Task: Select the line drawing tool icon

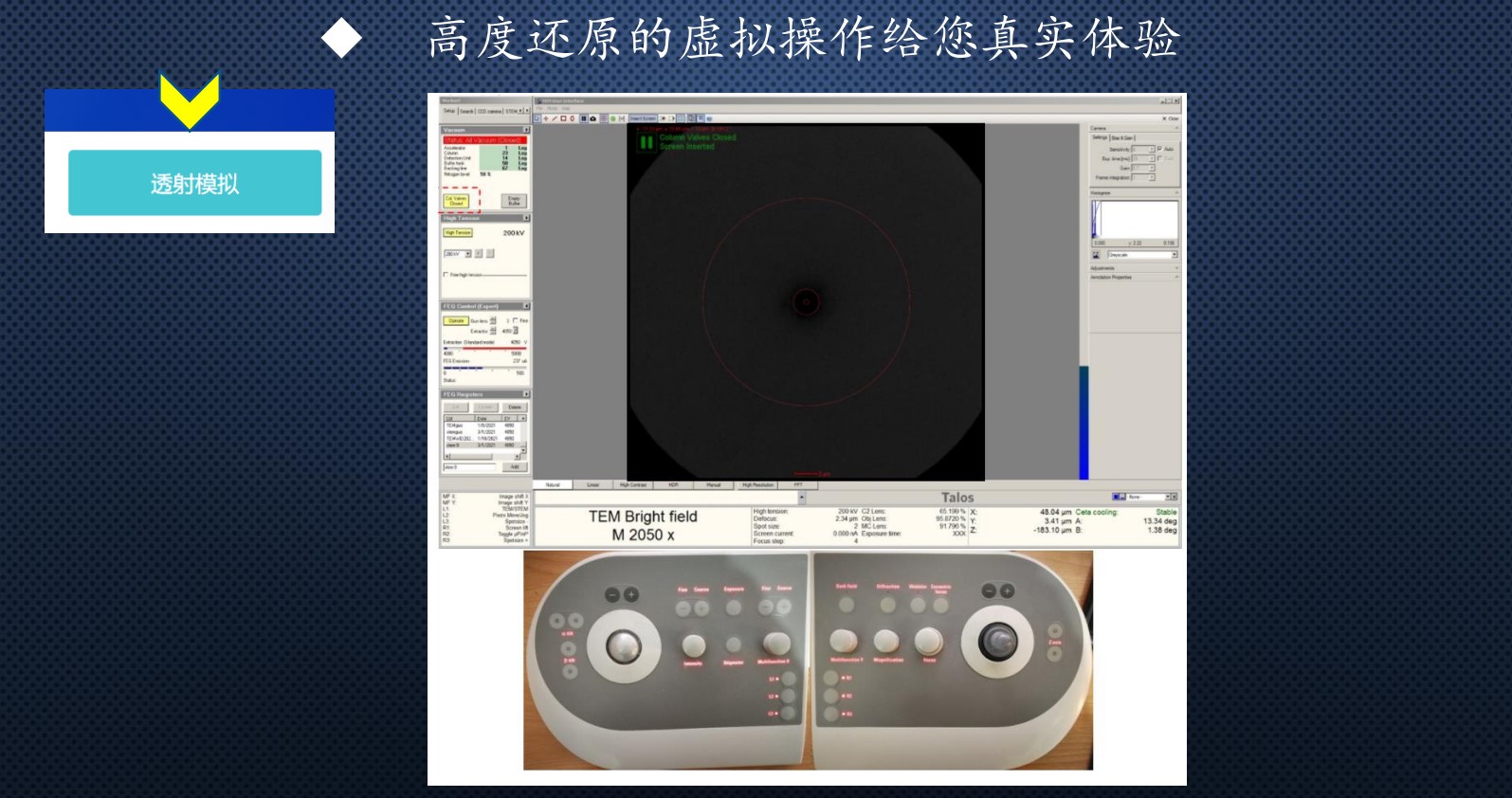Action: (x=555, y=118)
